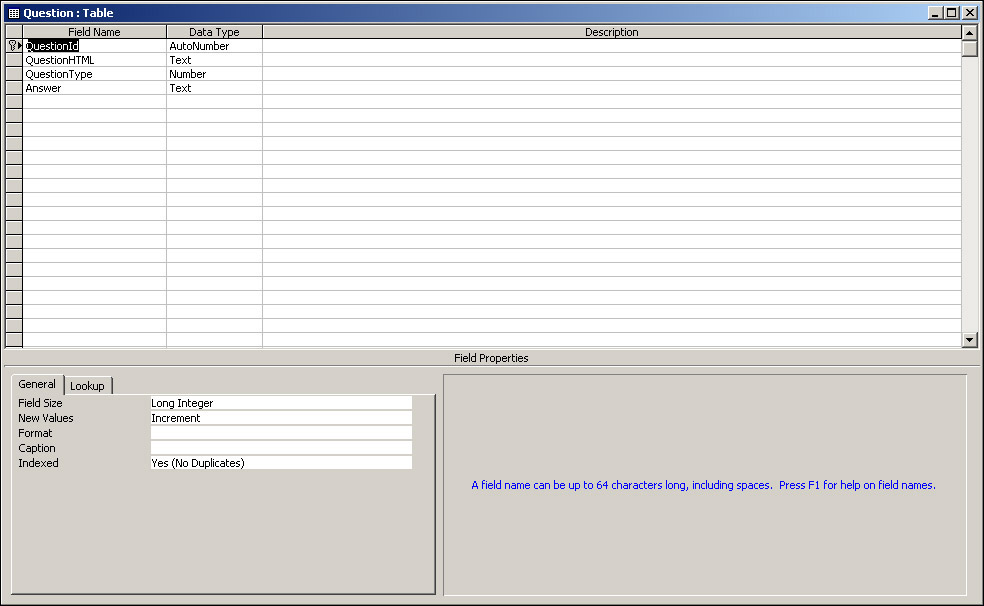Switch to the Lookup tab

point(87,386)
